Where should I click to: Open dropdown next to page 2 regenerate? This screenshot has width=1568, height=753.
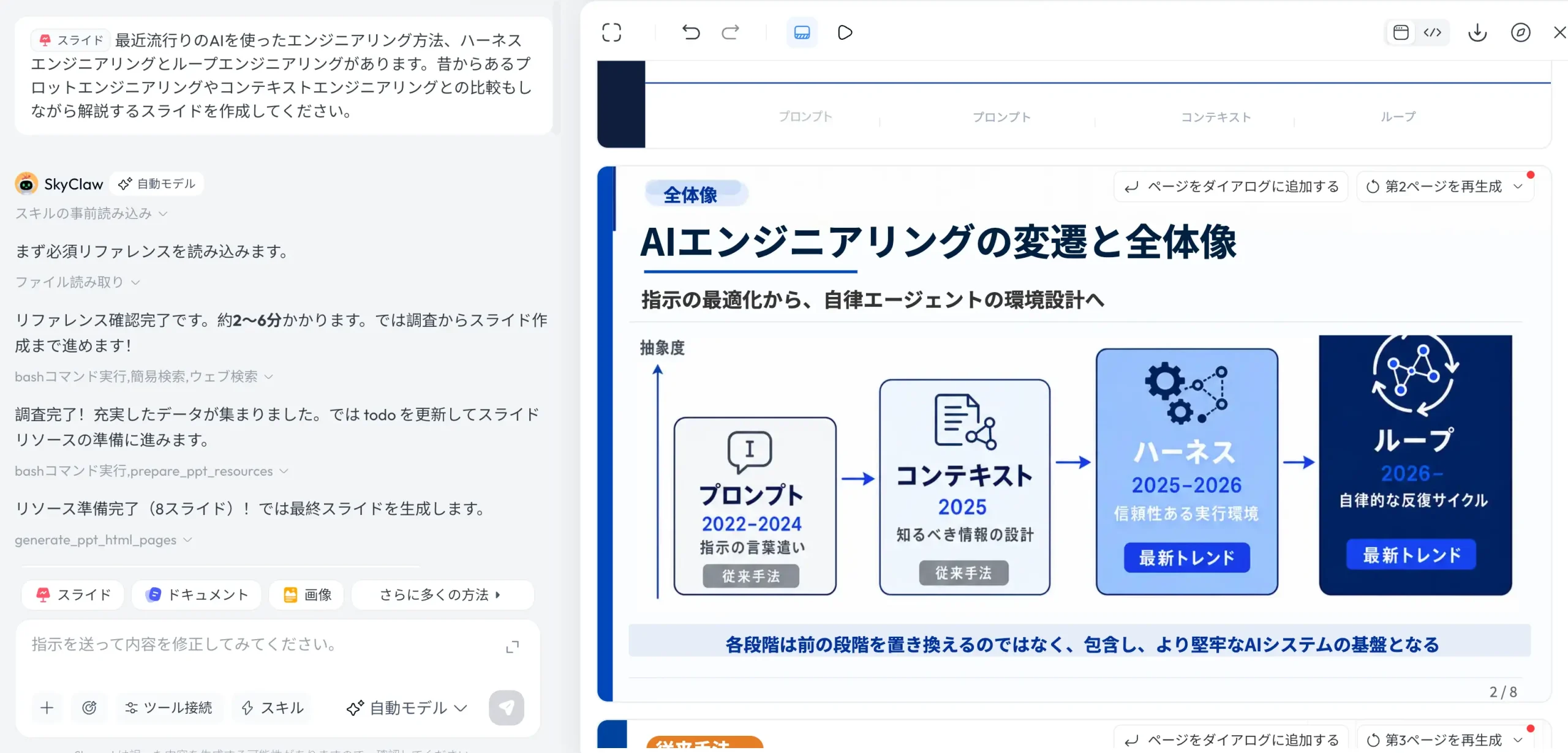(1518, 187)
